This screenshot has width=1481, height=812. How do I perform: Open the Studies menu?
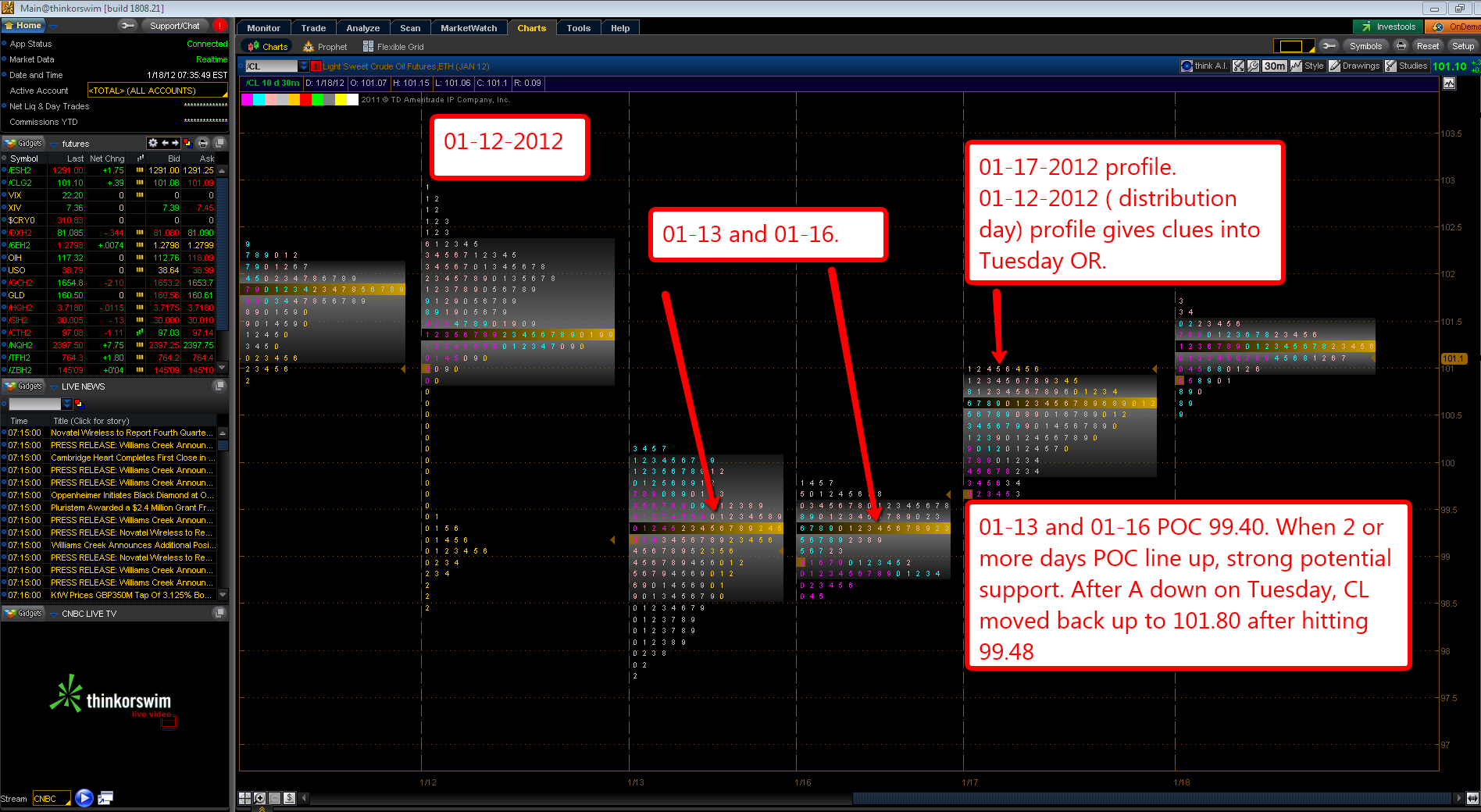coord(1407,66)
